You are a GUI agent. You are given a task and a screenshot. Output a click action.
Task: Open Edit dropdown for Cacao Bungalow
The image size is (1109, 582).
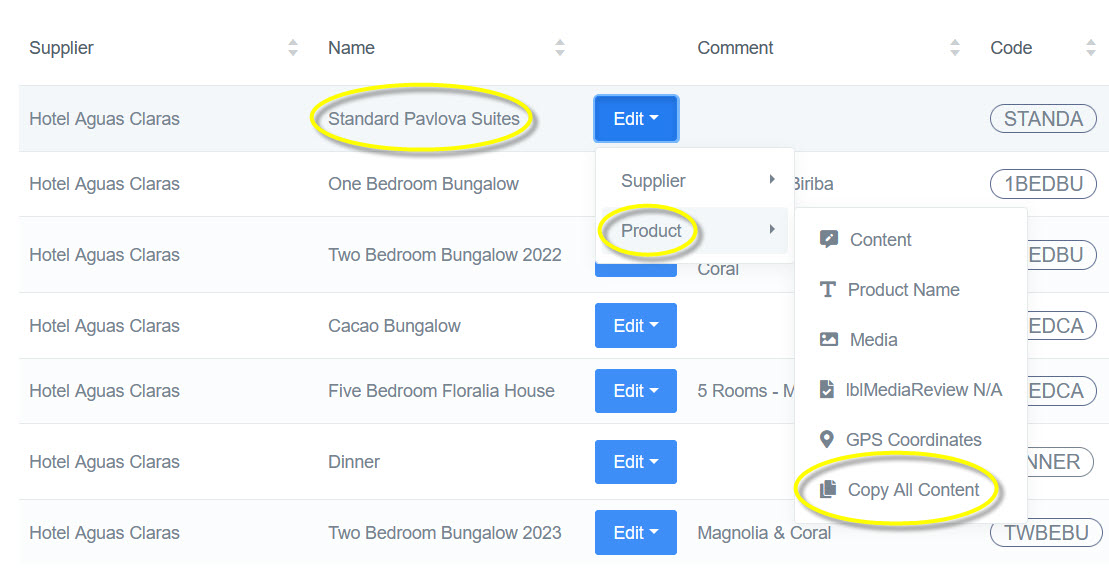click(636, 326)
